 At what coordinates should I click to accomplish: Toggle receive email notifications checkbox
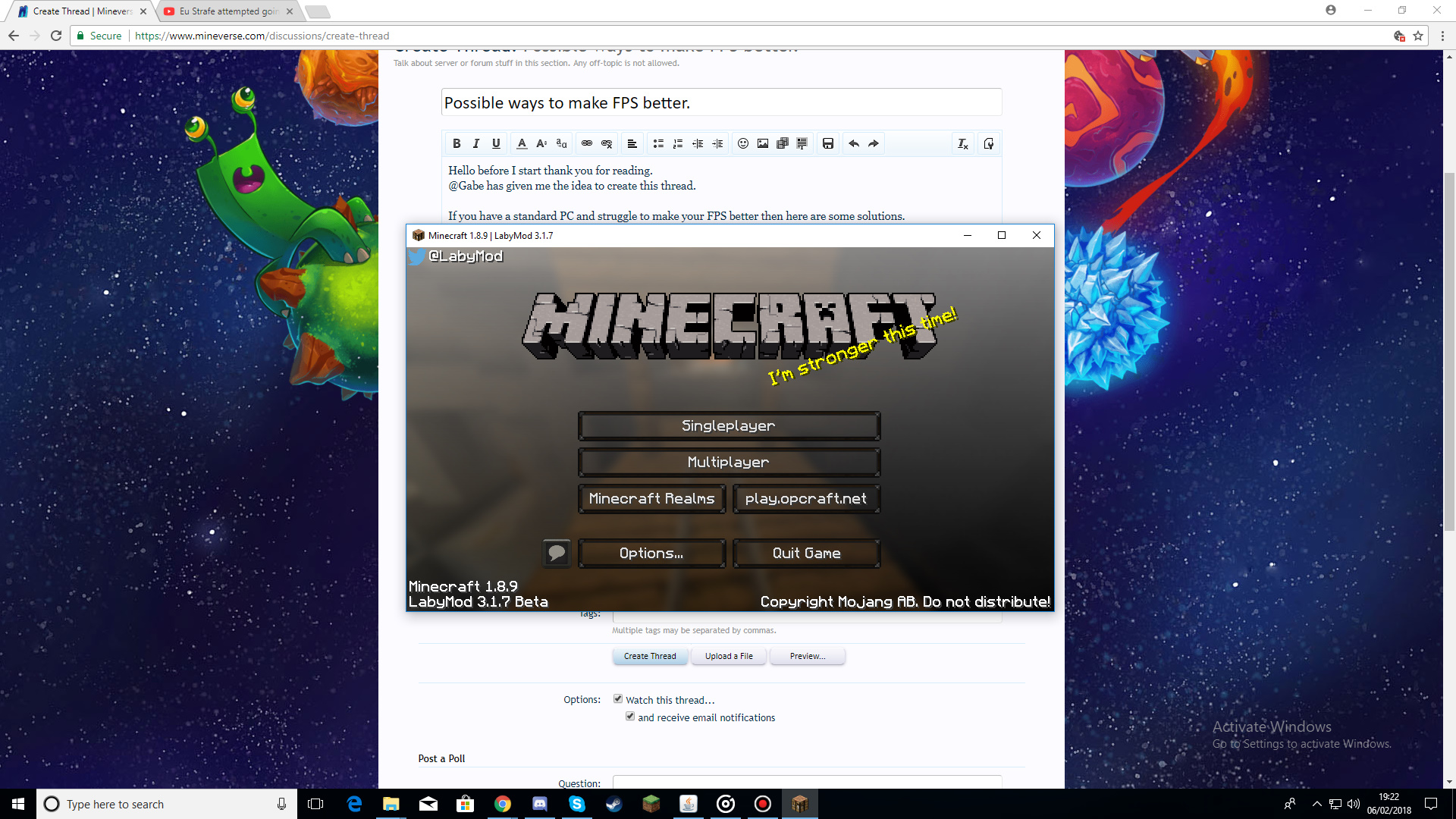pyautogui.click(x=630, y=717)
